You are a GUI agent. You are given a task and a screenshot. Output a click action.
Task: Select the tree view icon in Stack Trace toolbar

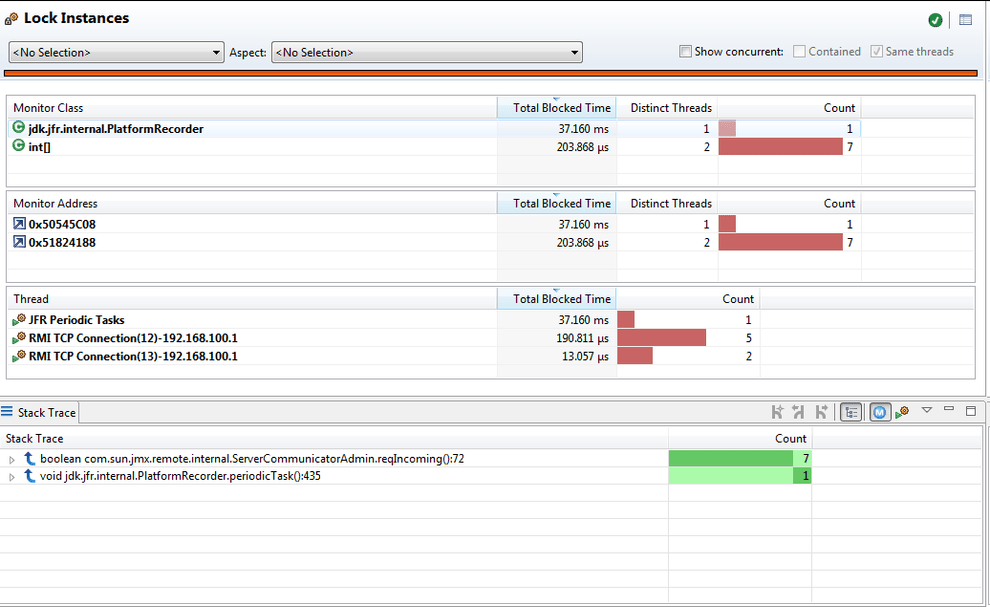(851, 411)
